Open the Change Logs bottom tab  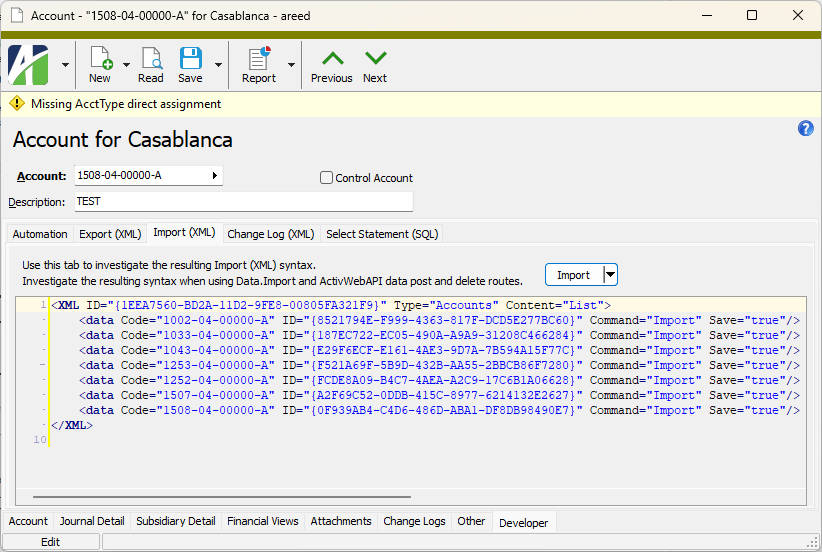tap(414, 521)
